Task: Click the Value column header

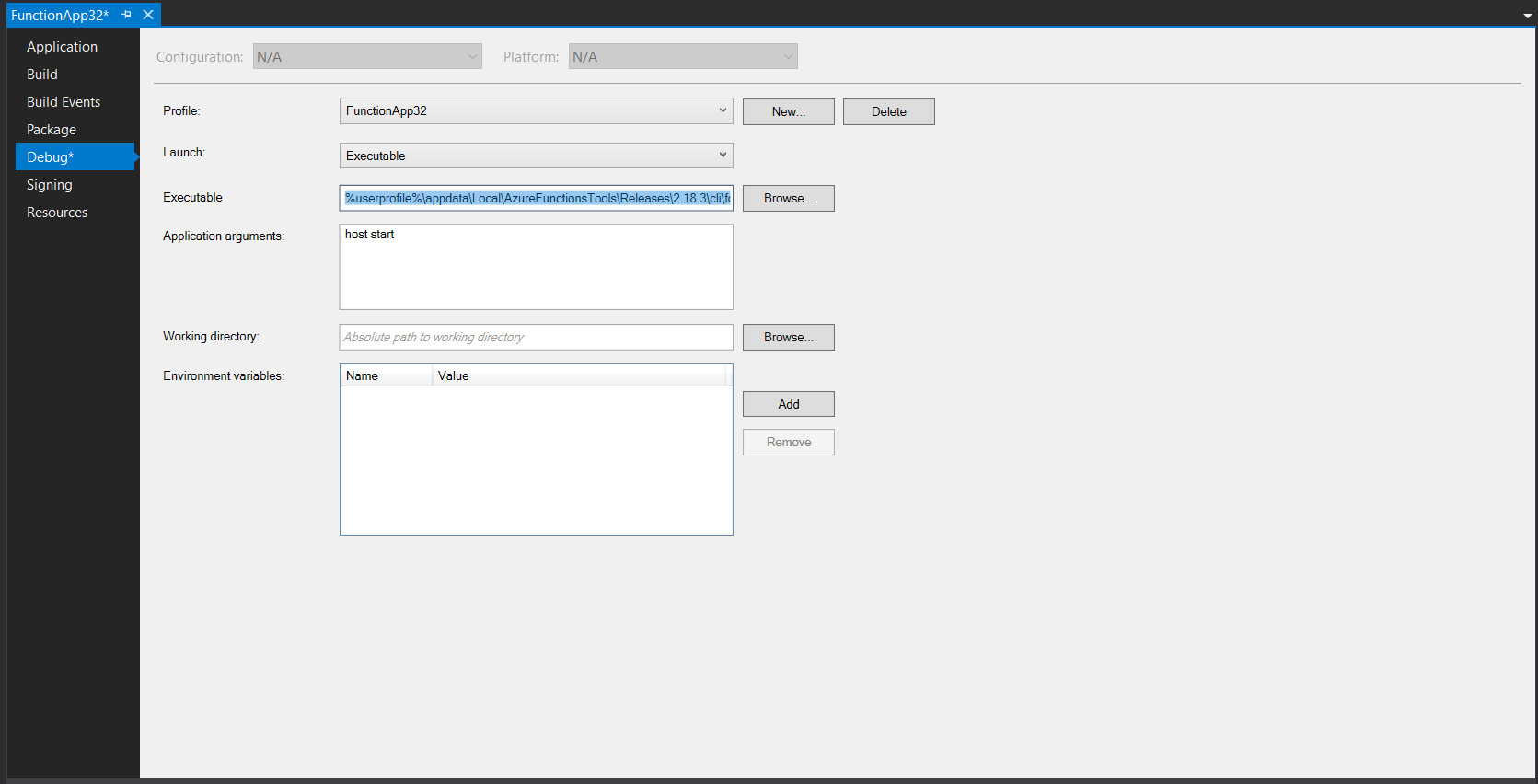Action: [x=579, y=375]
